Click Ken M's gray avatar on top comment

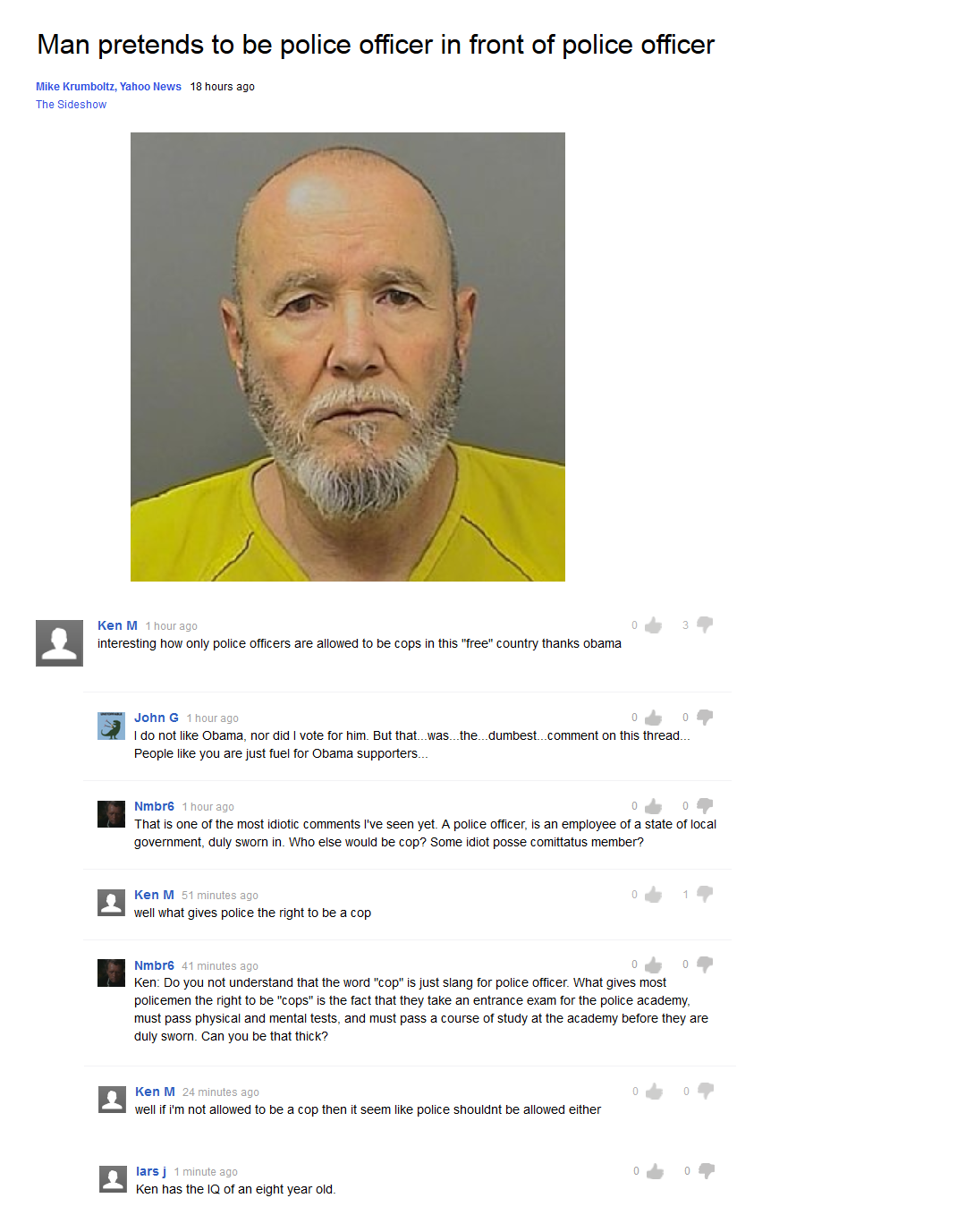(x=59, y=642)
